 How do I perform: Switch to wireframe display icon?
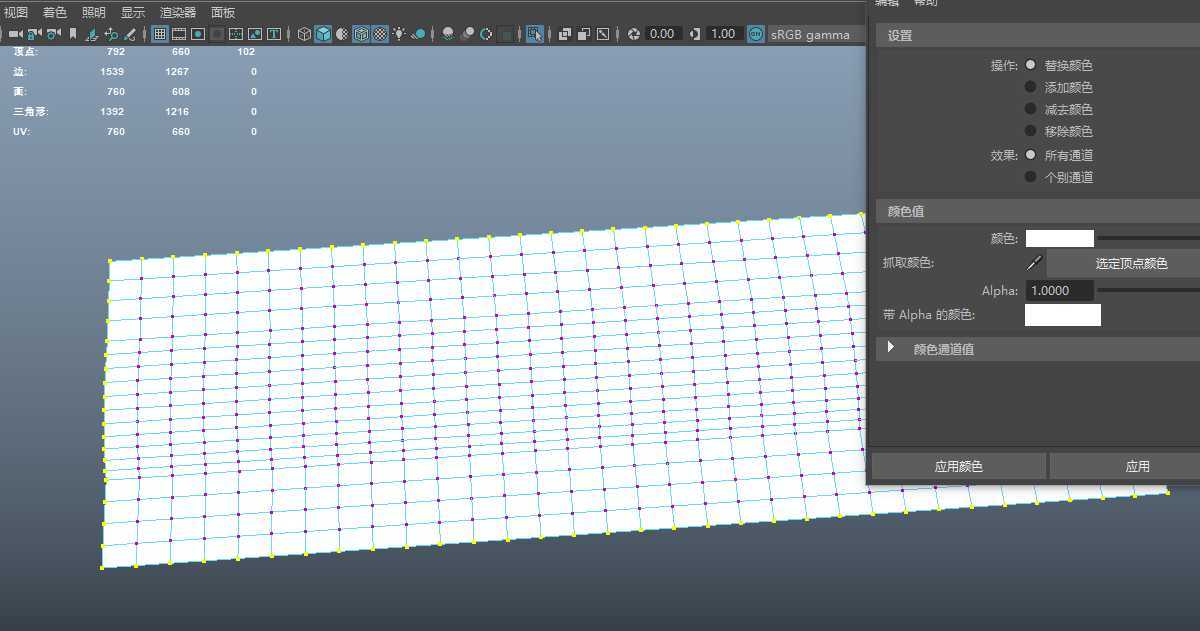pos(304,34)
